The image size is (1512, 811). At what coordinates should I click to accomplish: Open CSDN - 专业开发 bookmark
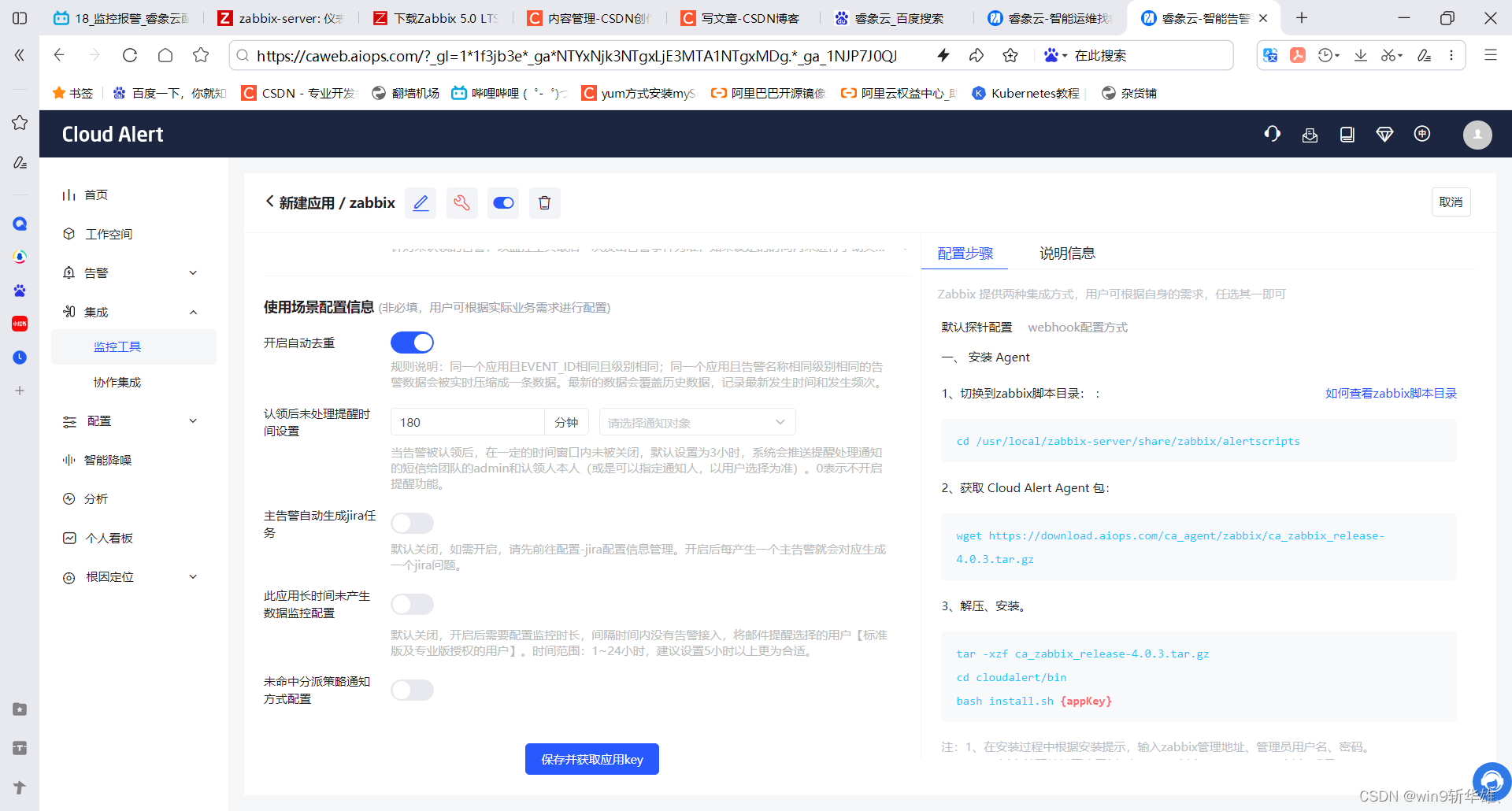299,93
